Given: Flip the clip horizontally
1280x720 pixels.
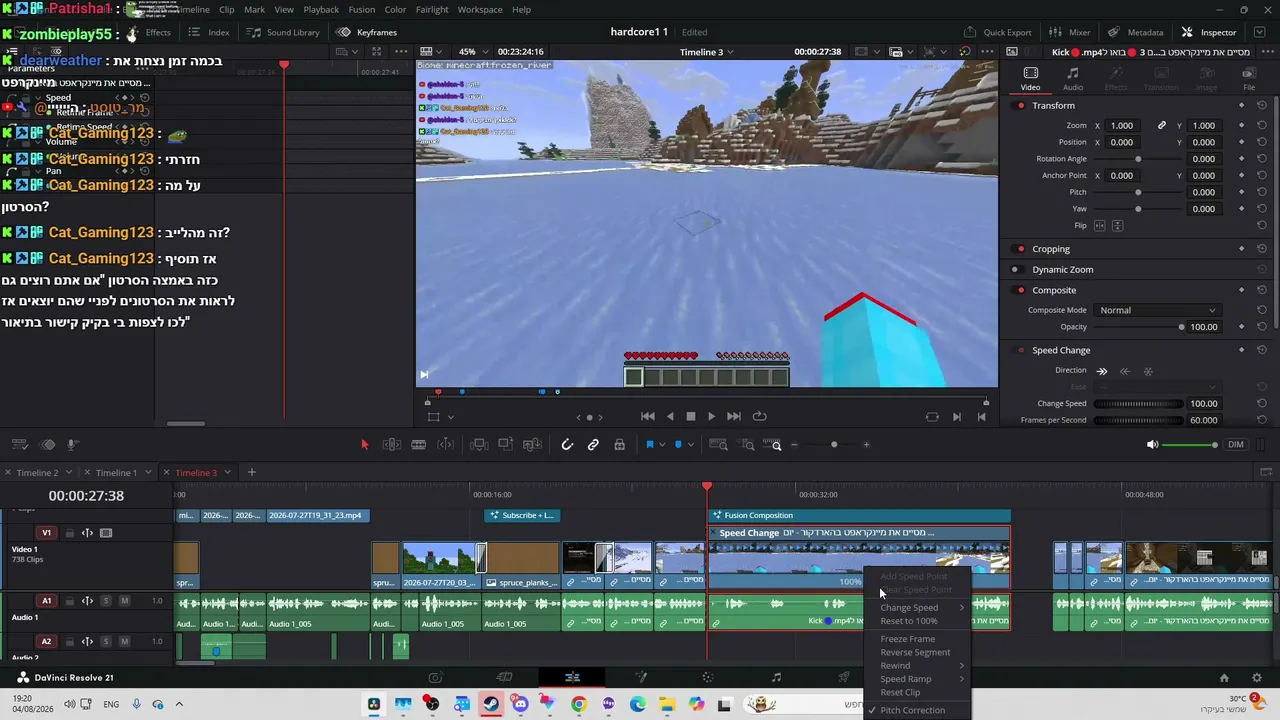Looking at the screenshot, I should tap(1100, 226).
